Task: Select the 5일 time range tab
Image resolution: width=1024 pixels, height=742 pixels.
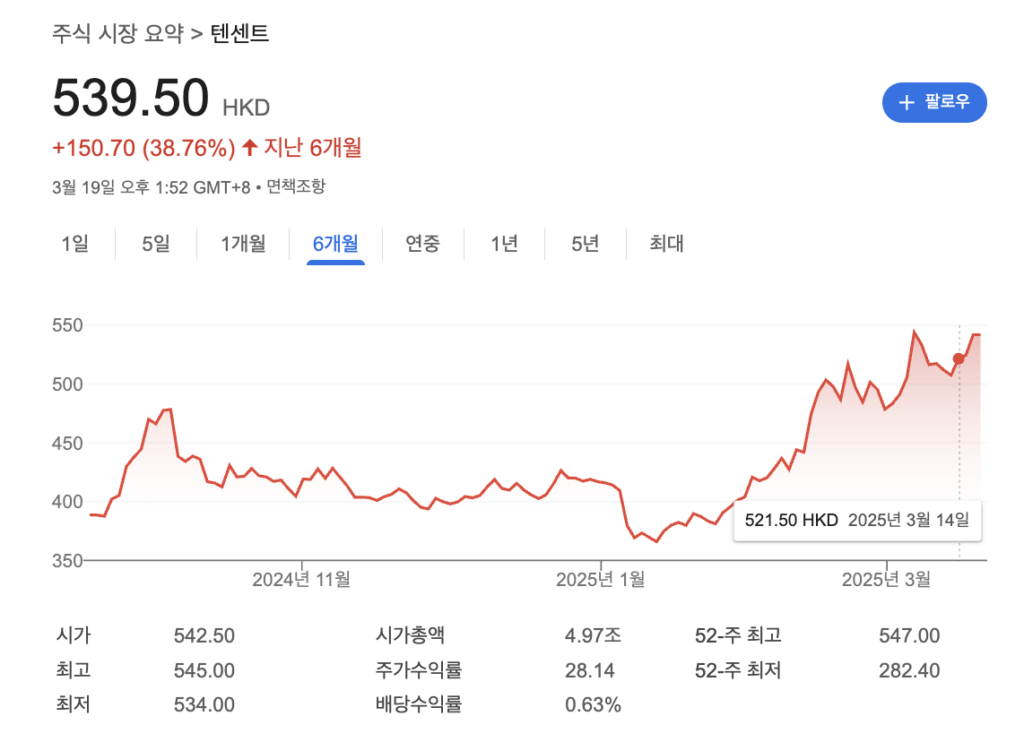Action: (156, 243)
